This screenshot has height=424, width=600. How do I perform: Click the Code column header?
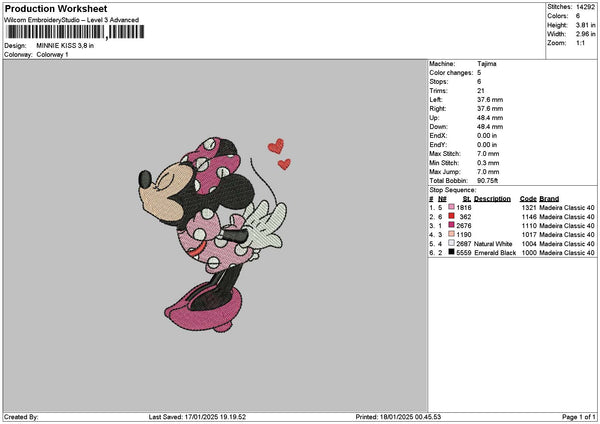tap(528, 198)
